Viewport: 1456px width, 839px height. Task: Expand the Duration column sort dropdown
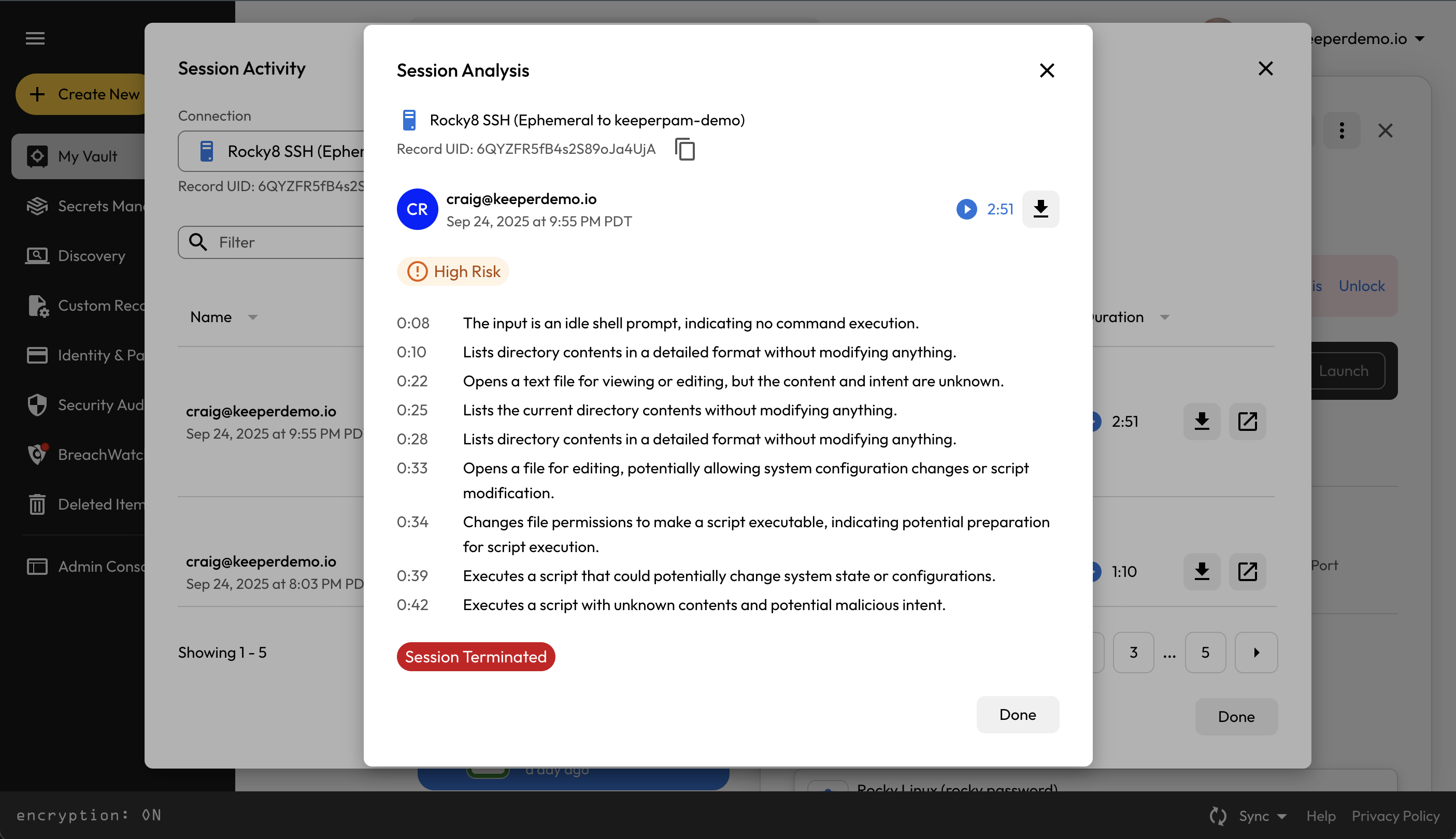click(x=1164, y=317)
